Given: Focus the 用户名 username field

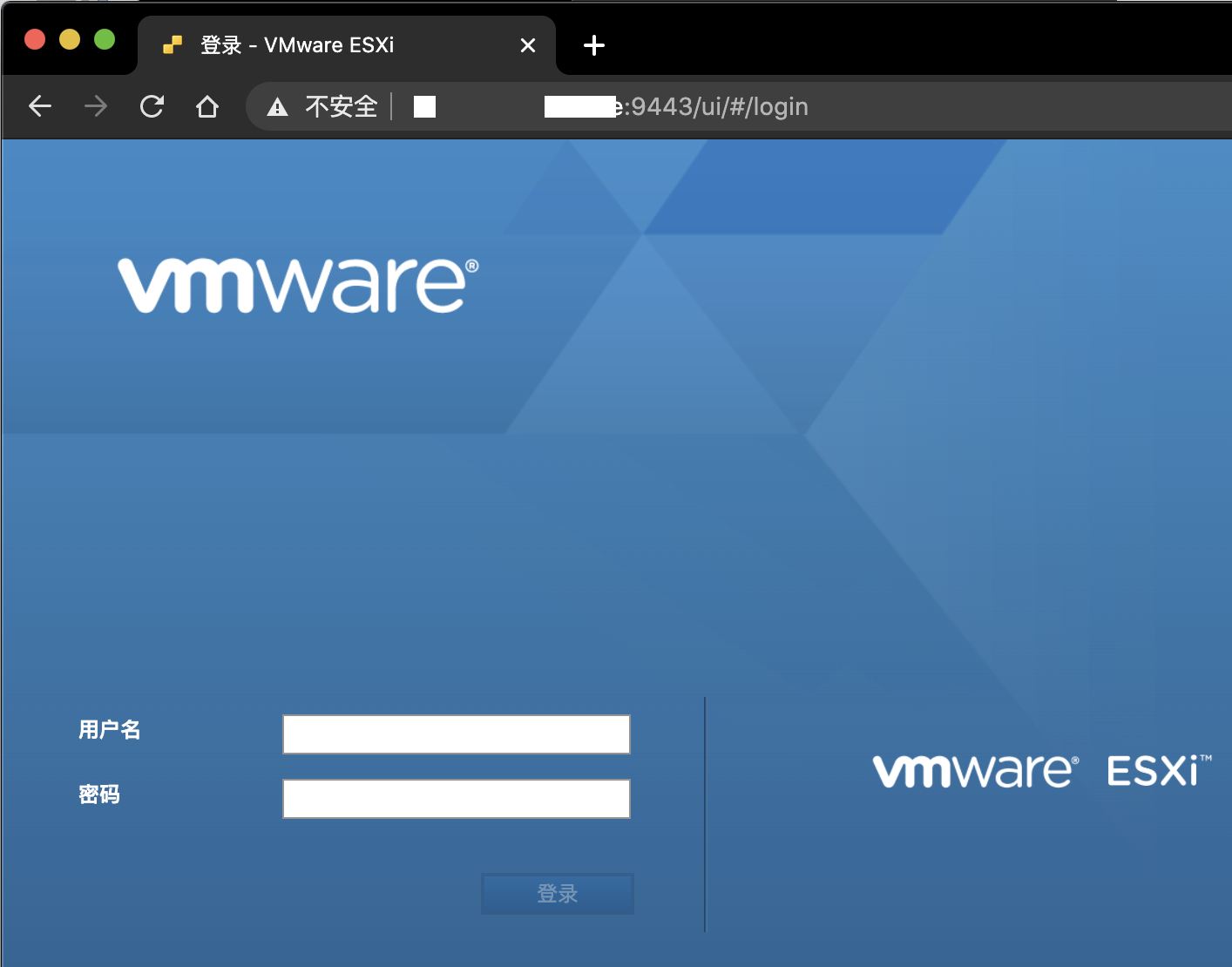Looking at the screenshot, I should 457,734.
